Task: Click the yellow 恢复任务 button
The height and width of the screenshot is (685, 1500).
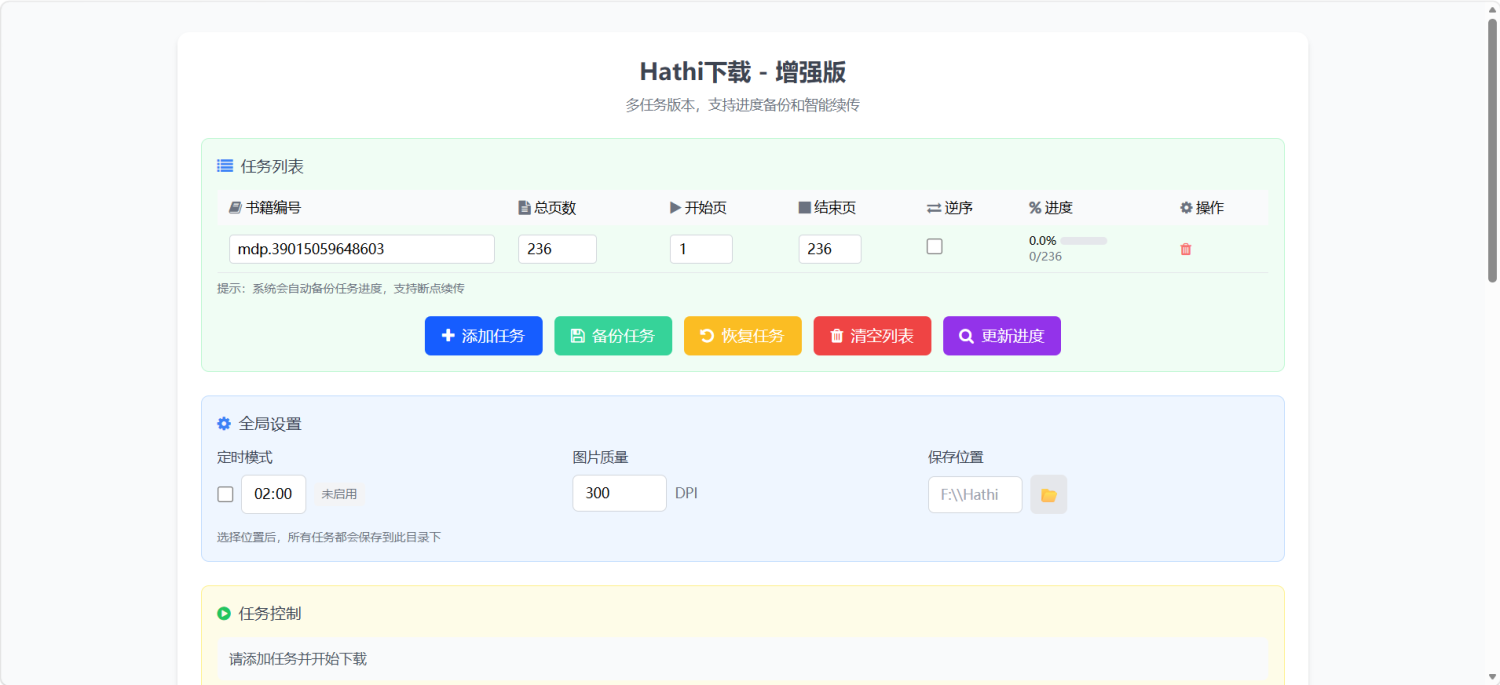Action: coord(743,336)
